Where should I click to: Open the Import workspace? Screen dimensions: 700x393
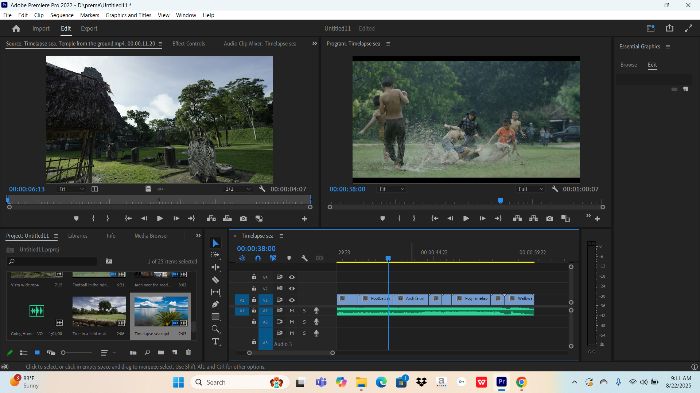coord(41,29)
